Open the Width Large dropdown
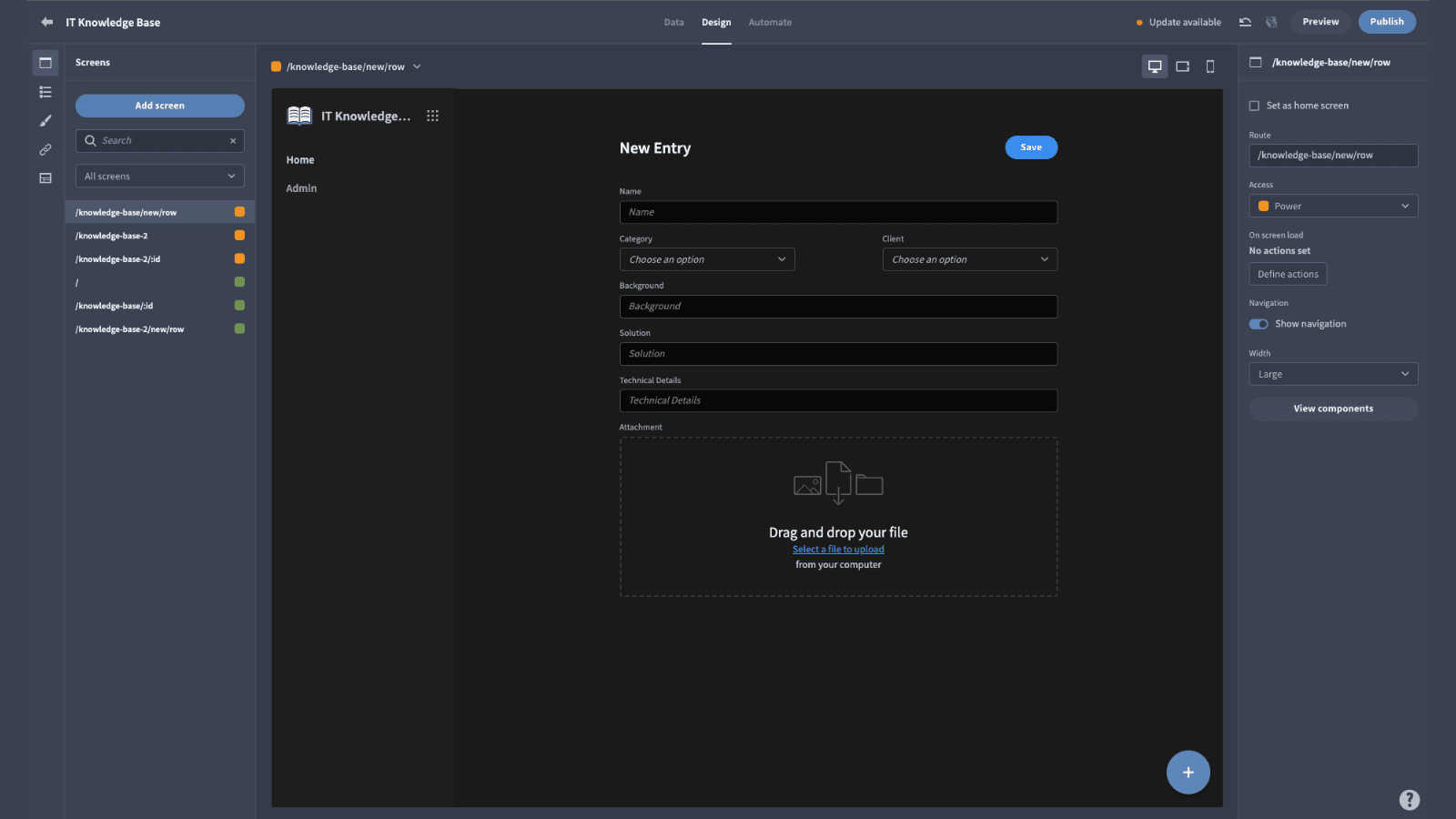The height and width of the screenshot is (819, 1456). point(1333,374)
